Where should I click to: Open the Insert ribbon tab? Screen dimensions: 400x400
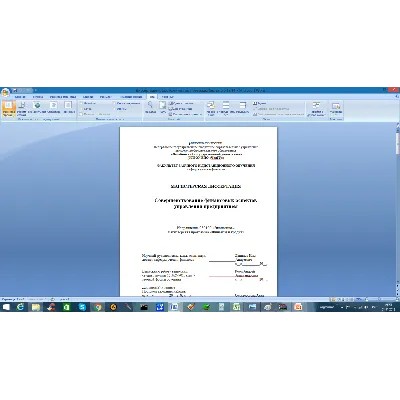[38, 97]
